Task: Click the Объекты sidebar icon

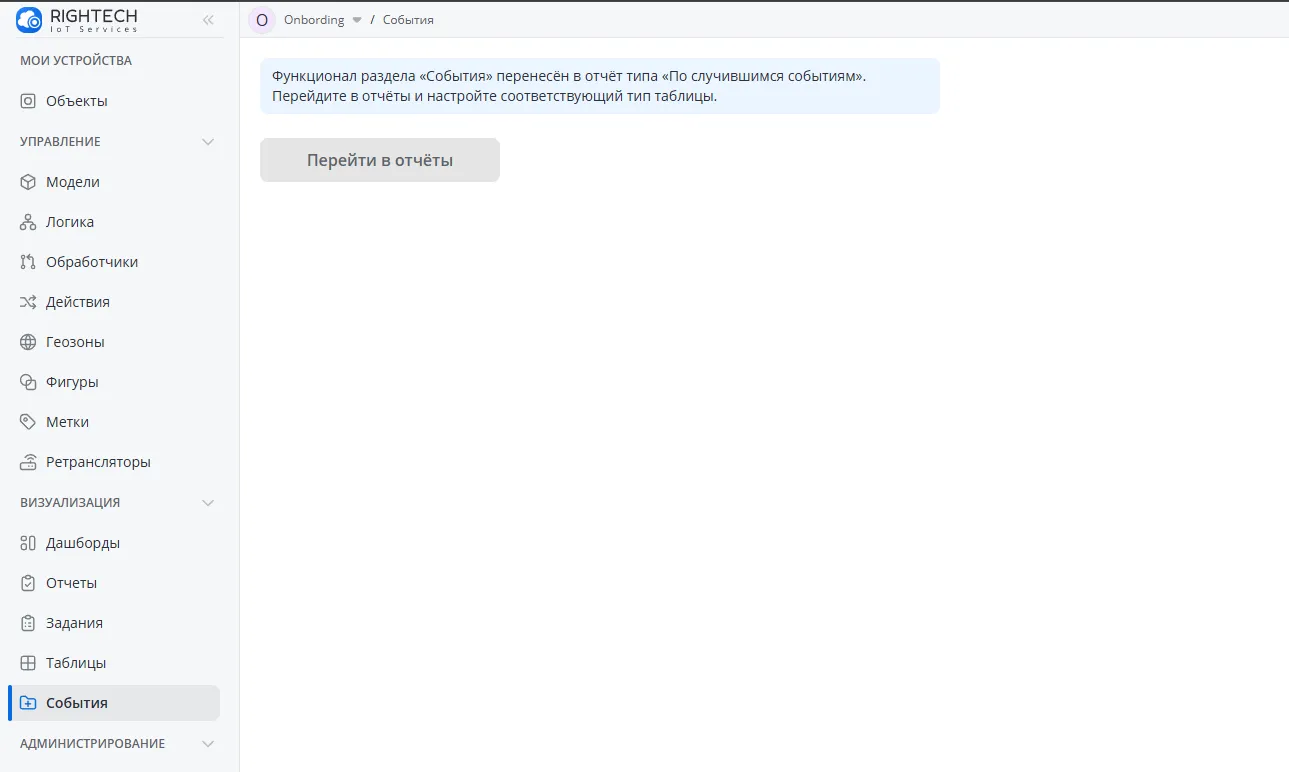Action: pos(28,101)
